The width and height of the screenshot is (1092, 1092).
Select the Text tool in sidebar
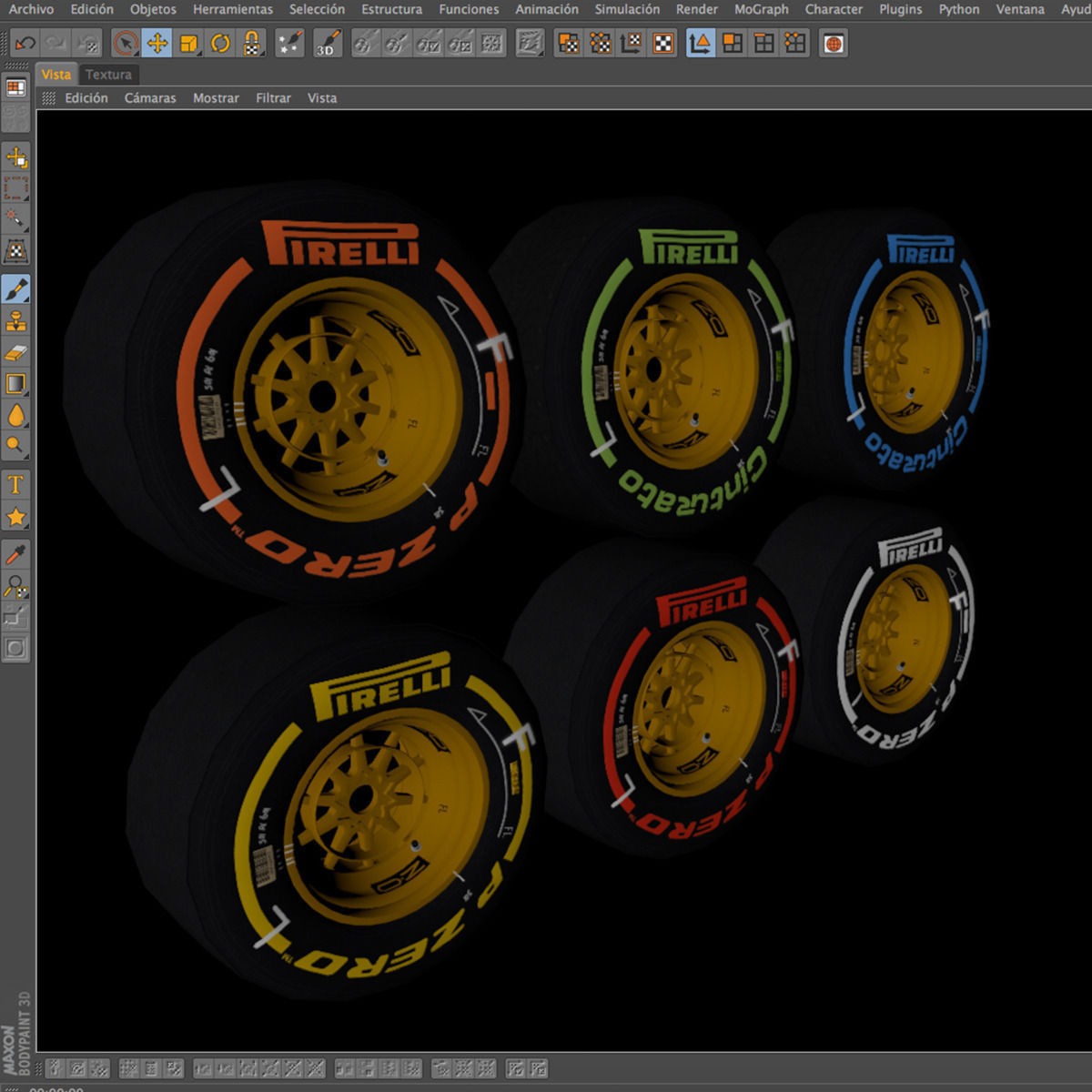point(15,484)
